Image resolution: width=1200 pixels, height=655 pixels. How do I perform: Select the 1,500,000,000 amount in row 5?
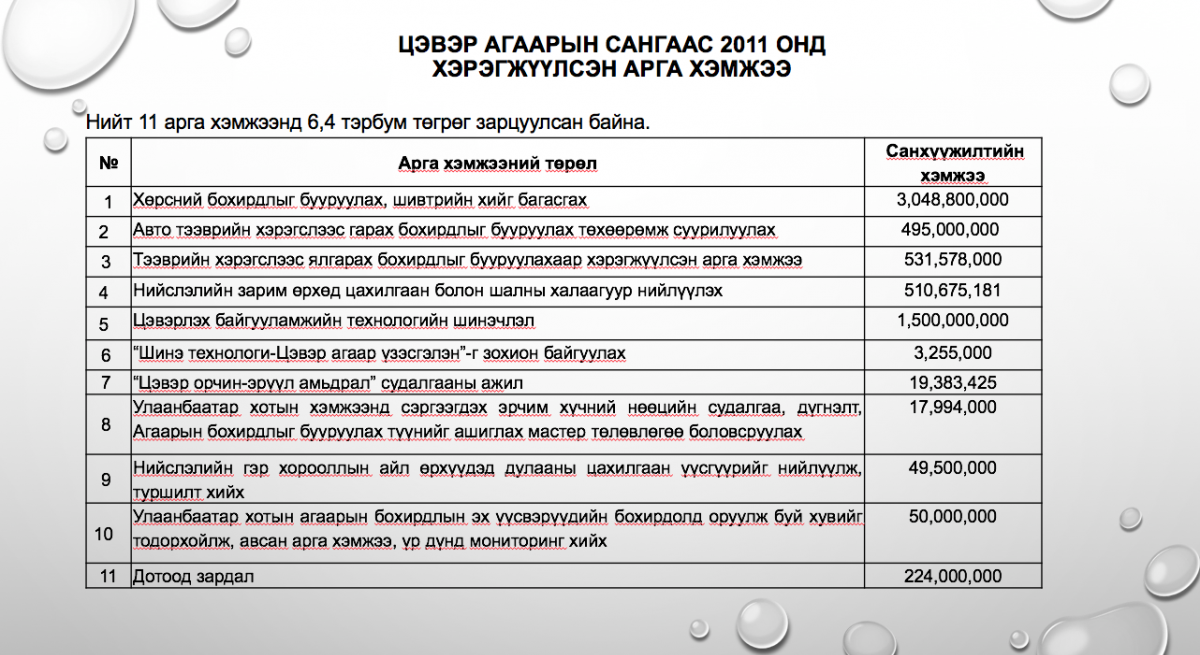954,321
